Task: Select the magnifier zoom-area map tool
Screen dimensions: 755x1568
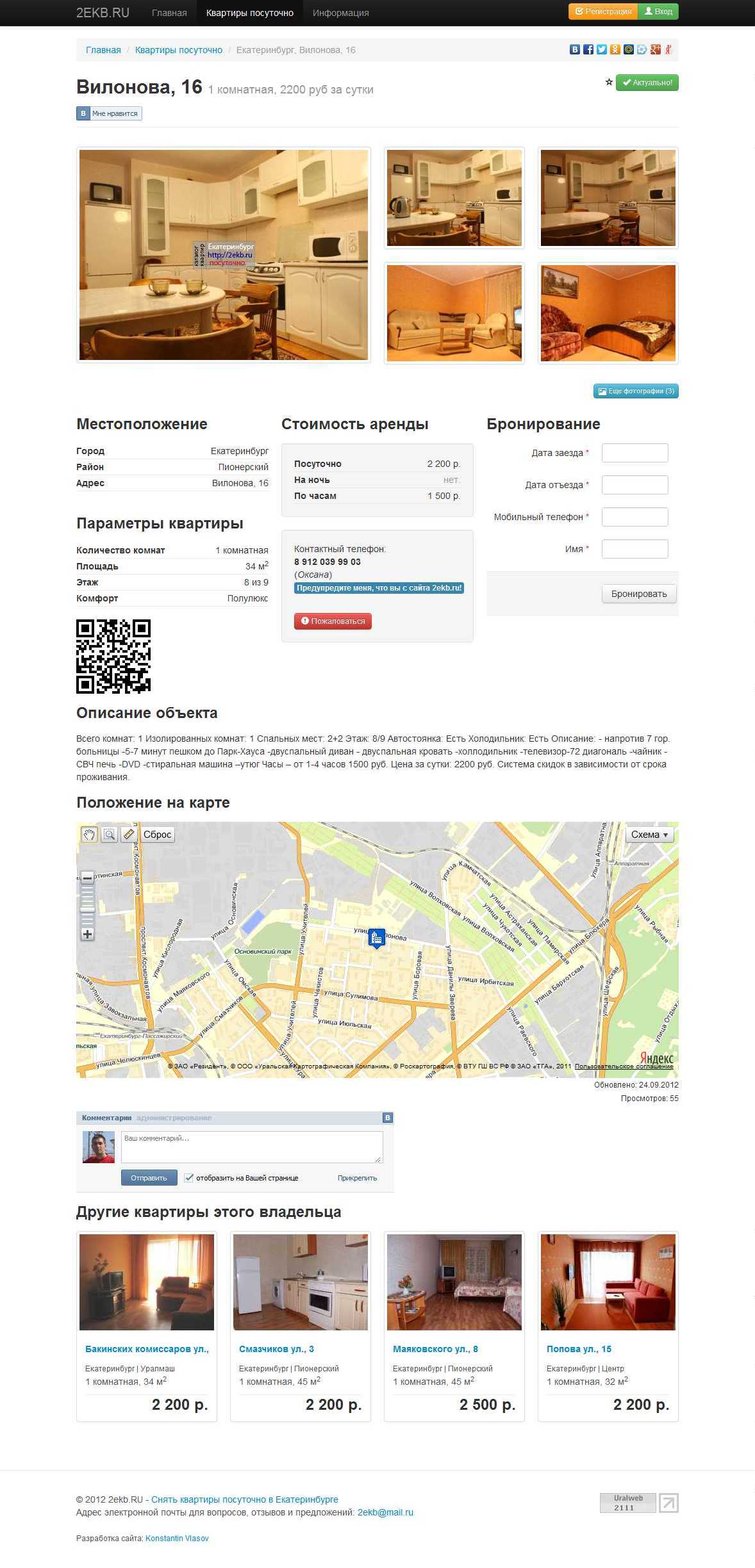Action: tap(110, 835)
